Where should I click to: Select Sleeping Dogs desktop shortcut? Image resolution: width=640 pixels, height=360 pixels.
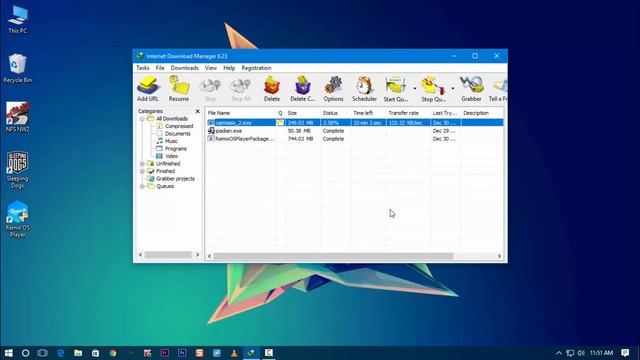tap(18, 170)
